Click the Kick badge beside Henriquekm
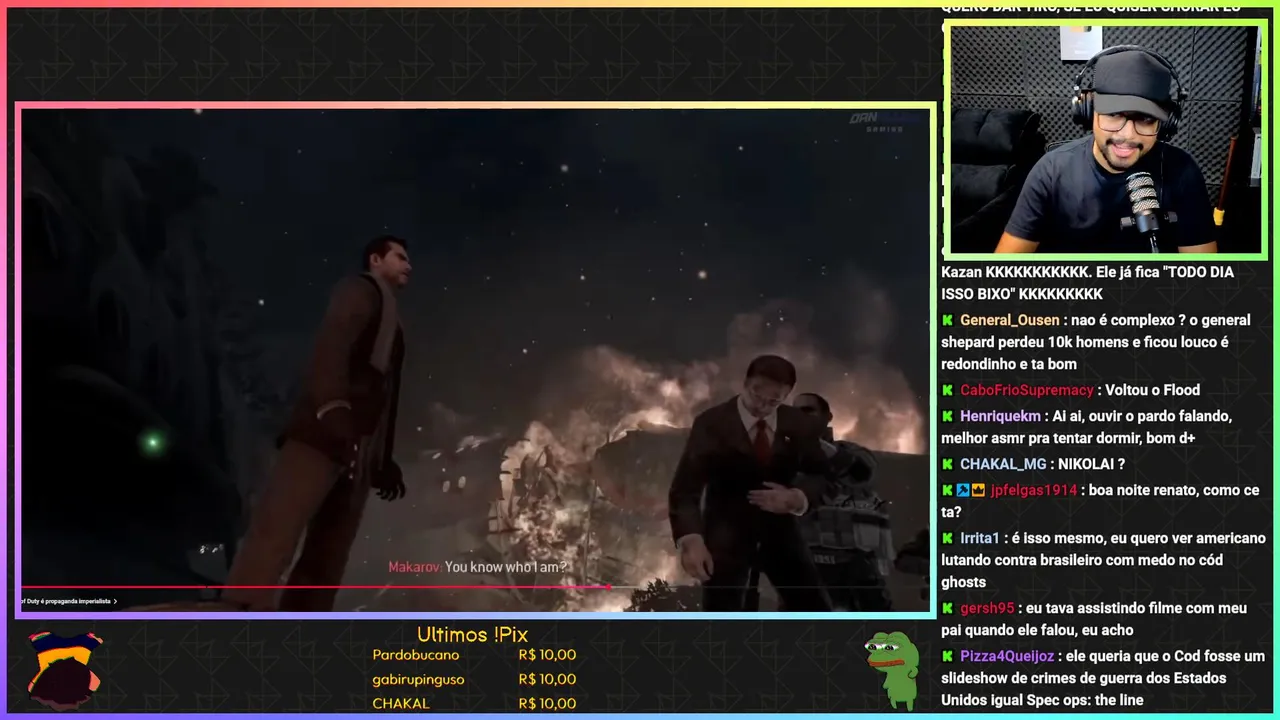1280x720 pixels. pyautogui.click(x=947, y=417)
